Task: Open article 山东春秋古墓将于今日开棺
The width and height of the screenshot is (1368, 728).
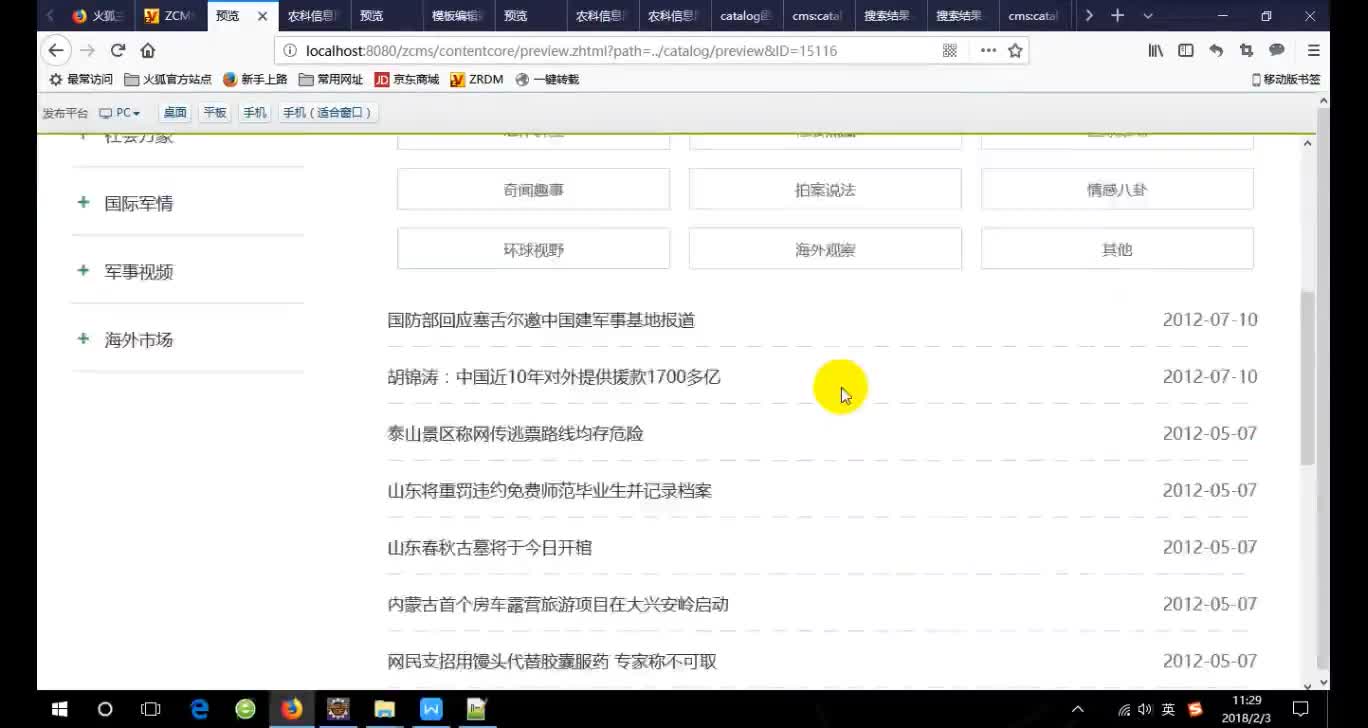Action: [x=490, y=548]
